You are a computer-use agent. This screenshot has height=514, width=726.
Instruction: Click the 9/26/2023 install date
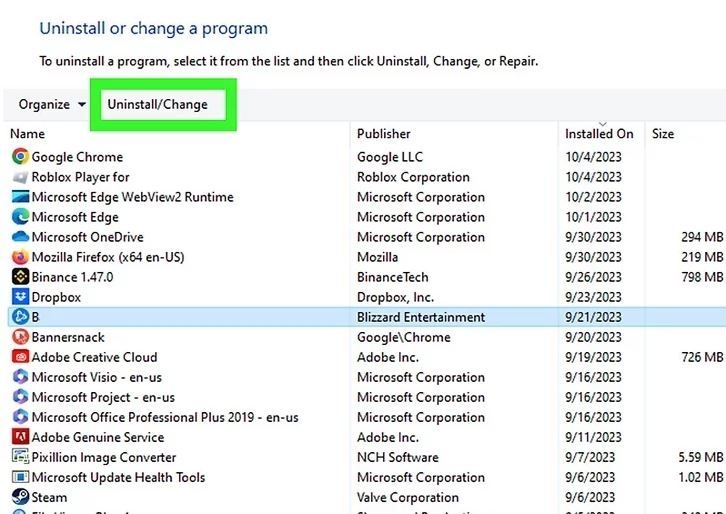(593, 277)
